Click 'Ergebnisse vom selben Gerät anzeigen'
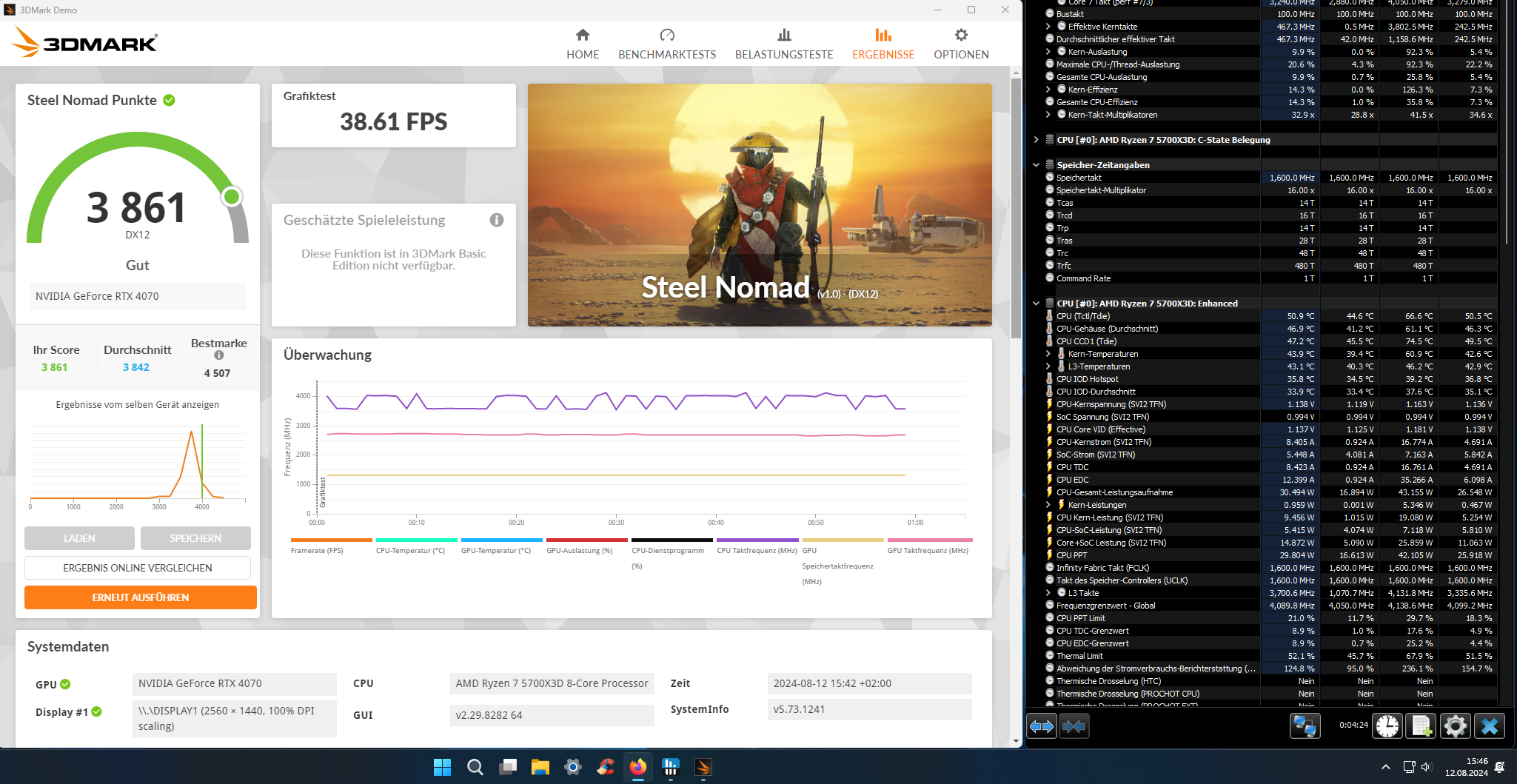Screen dimensions: 1517x784 tap(138, 405)
